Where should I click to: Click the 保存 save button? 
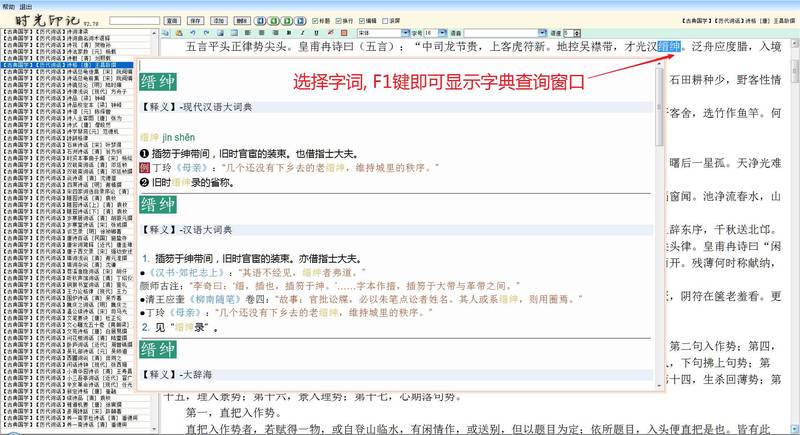[x=195, y=21]
